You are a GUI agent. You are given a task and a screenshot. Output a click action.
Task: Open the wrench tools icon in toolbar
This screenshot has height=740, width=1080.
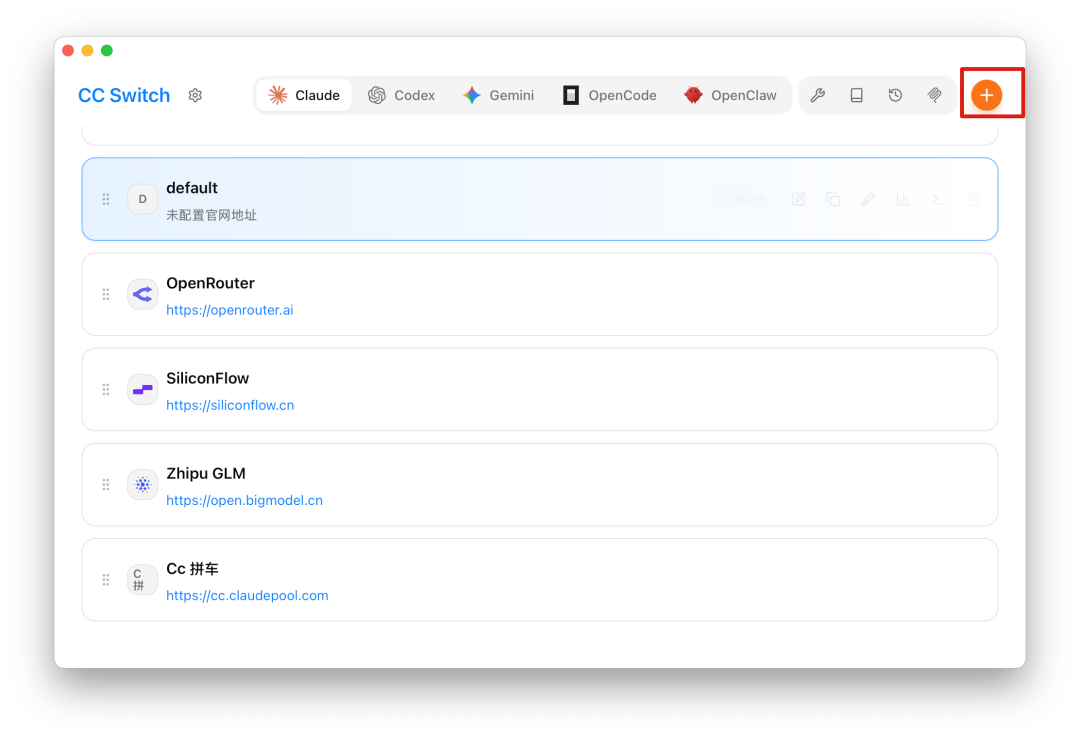[x=818, y=95]
